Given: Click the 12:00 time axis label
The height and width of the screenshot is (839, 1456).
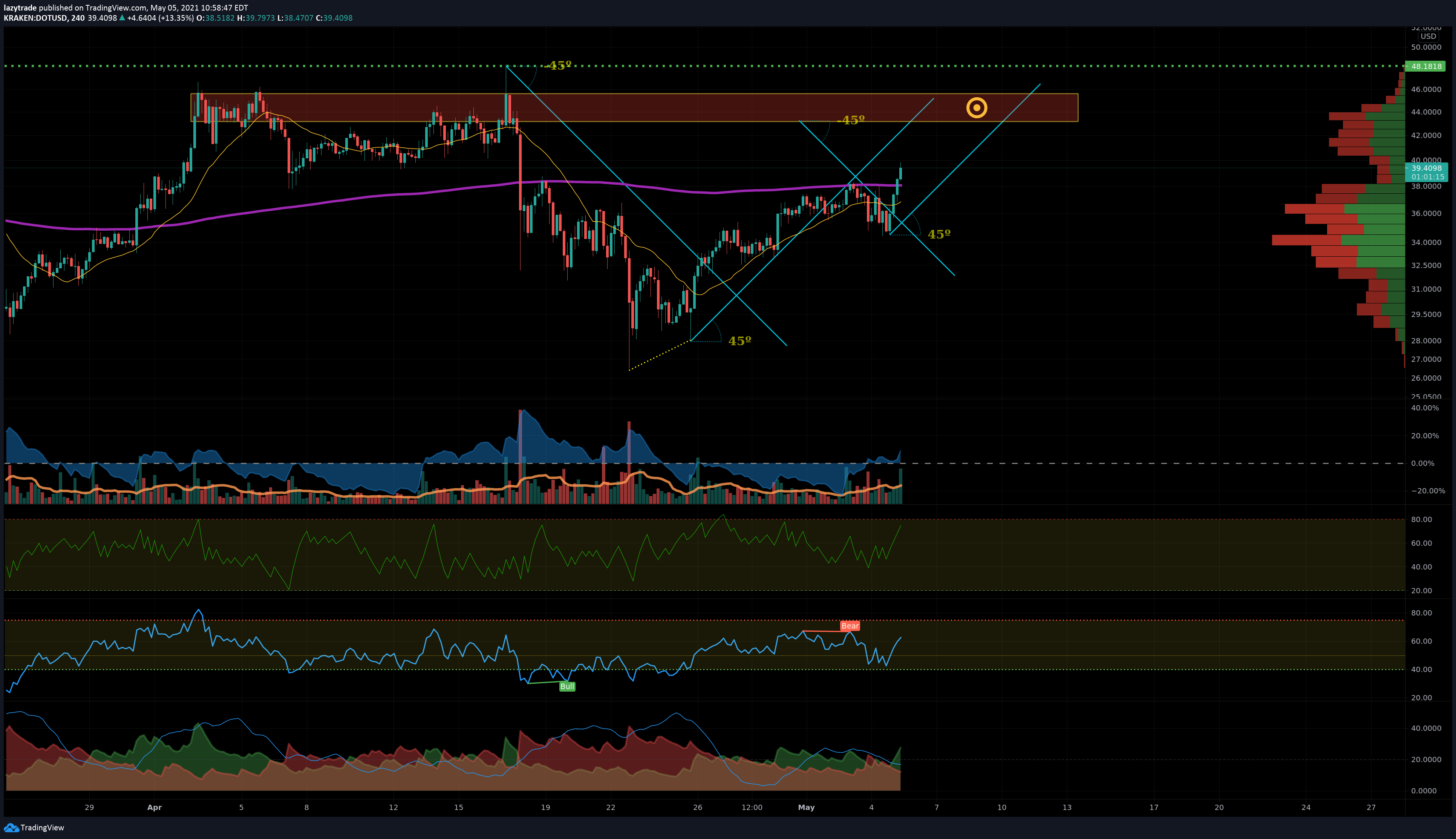Looking at the screenshot, I should pos(752,807).
